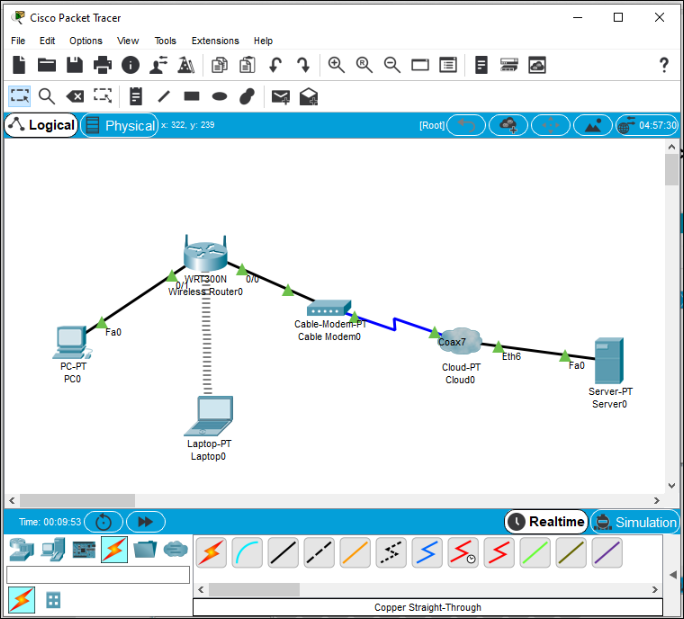Add a Complex PDU open envelope

[x=308, y=96]
